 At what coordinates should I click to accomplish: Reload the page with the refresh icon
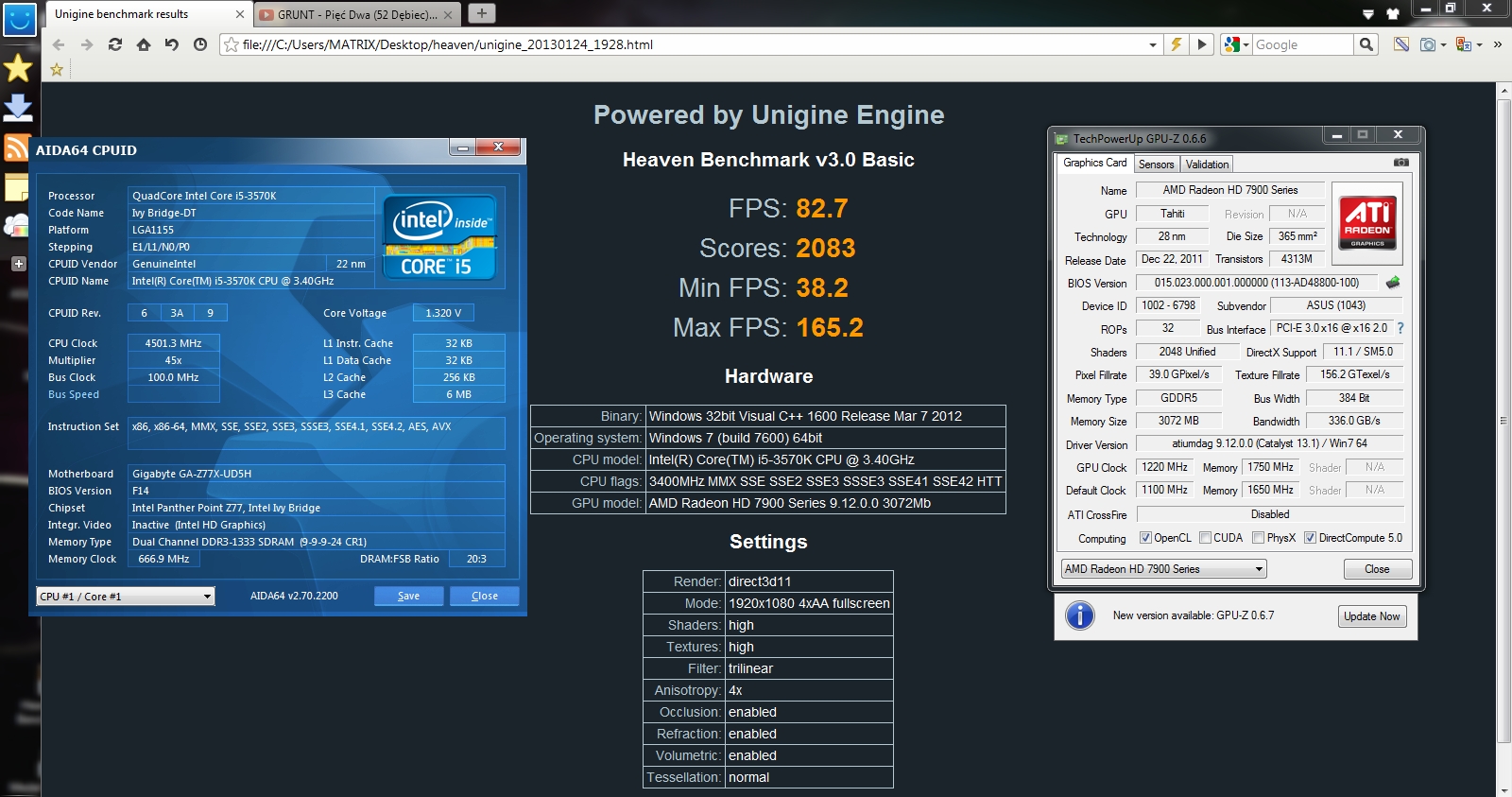[115, 44]
